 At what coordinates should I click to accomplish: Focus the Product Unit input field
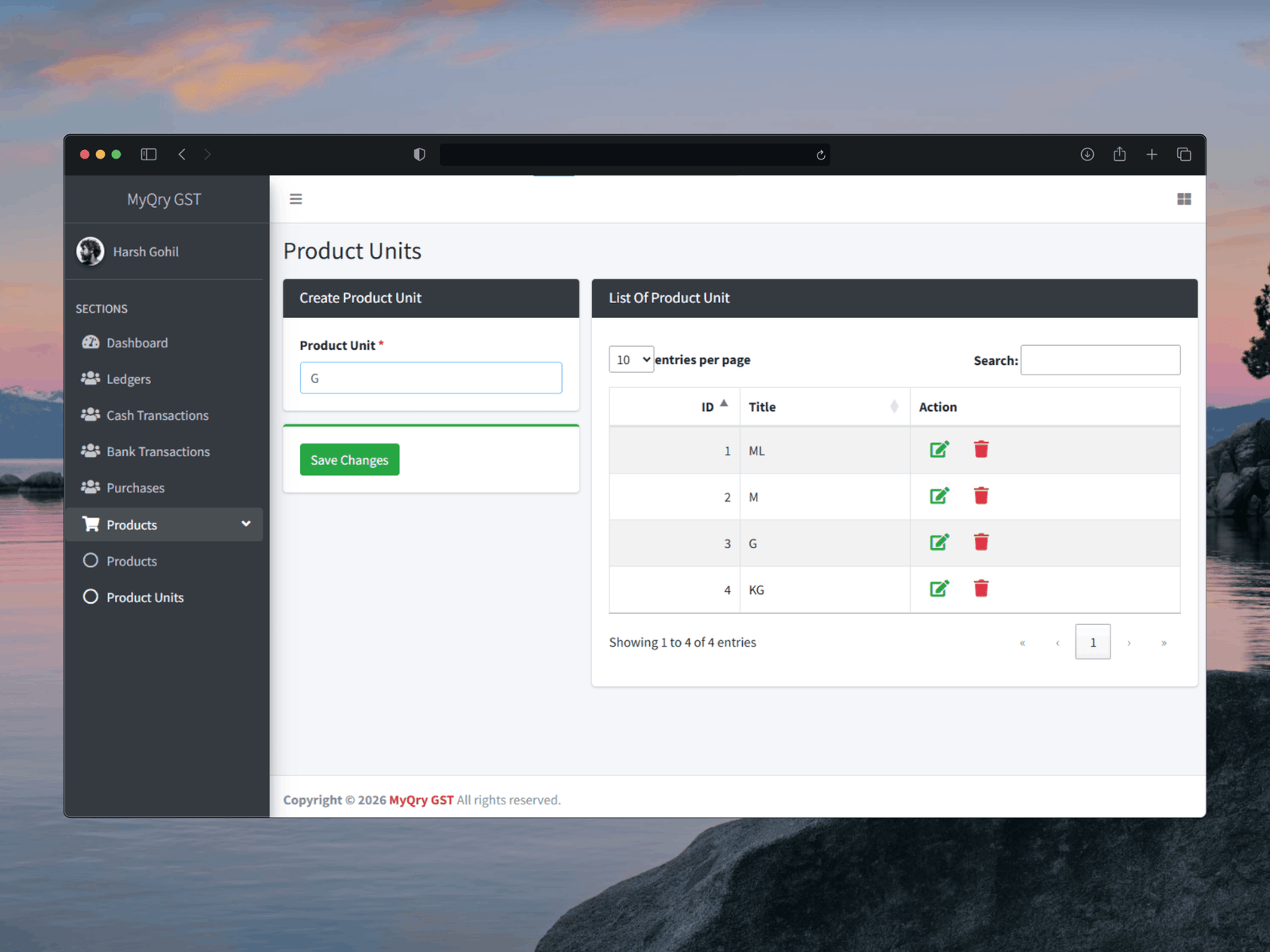(x=431, y=378)
